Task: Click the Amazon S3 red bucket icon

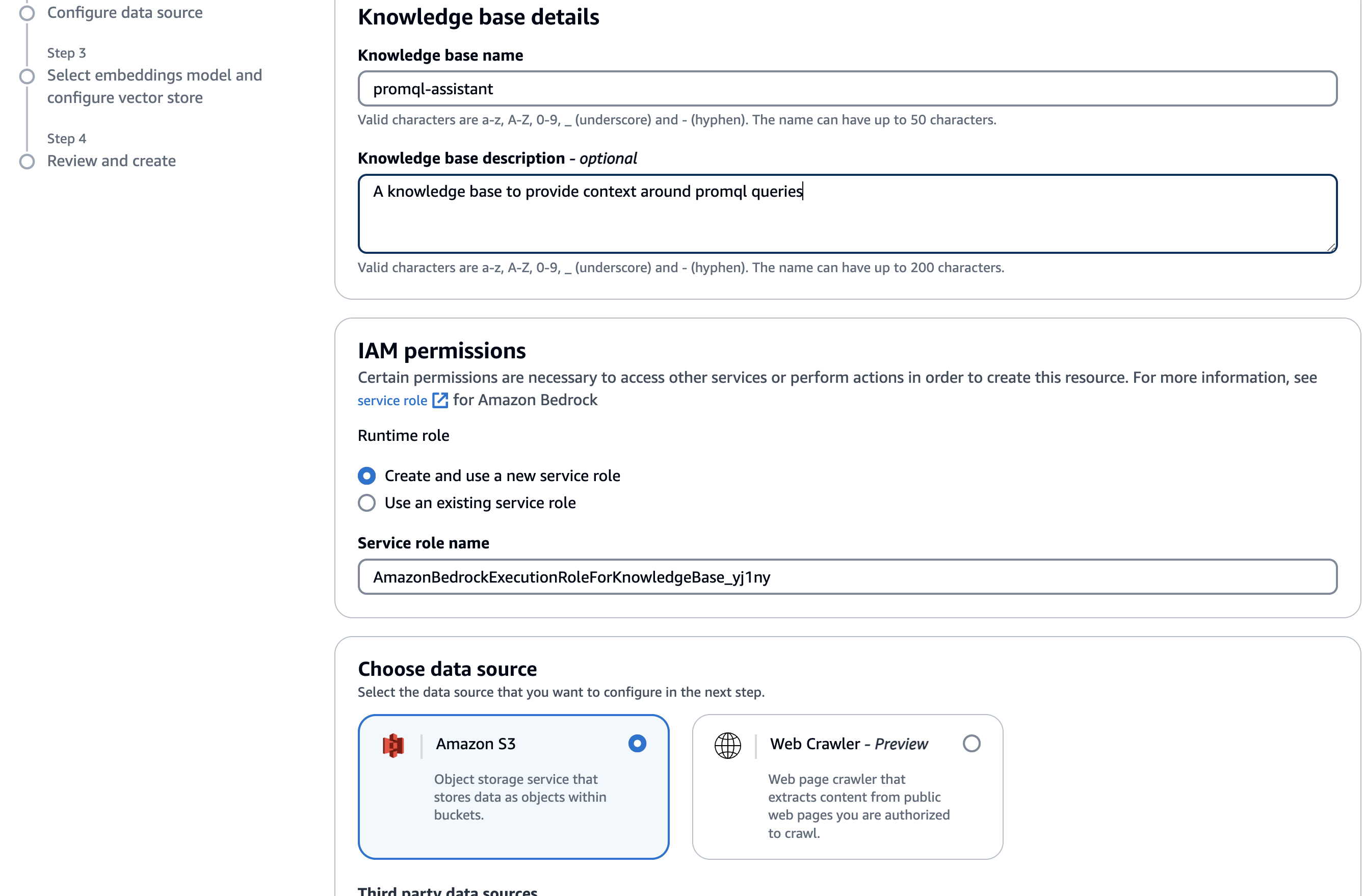Action: (x=393, y=745)
